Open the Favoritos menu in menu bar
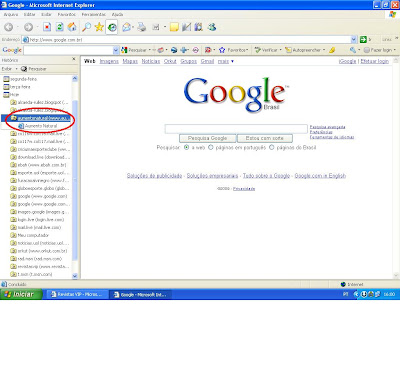Screen dimensions: 400x374 (x=67, y=14)
